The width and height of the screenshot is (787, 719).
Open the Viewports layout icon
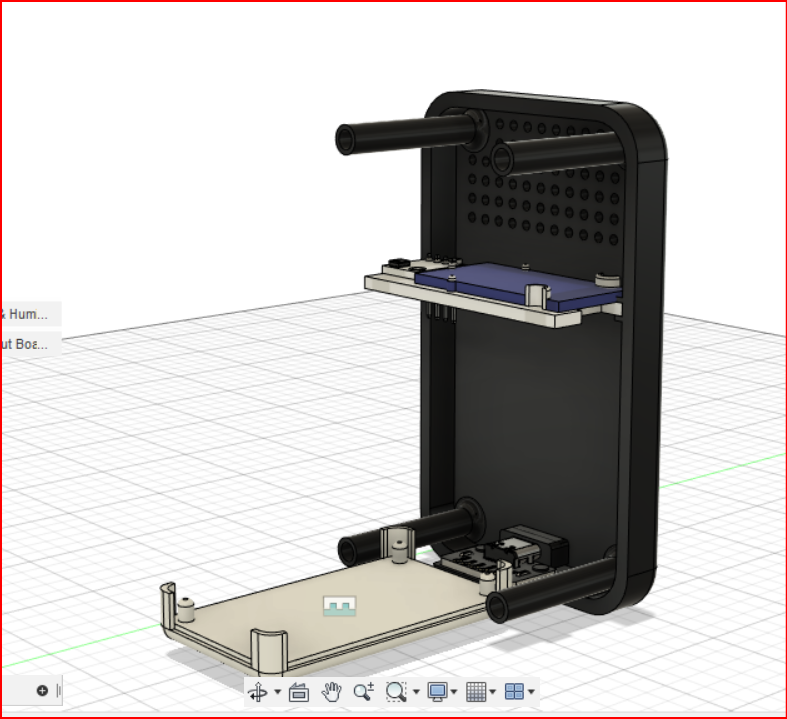[514, 692]
